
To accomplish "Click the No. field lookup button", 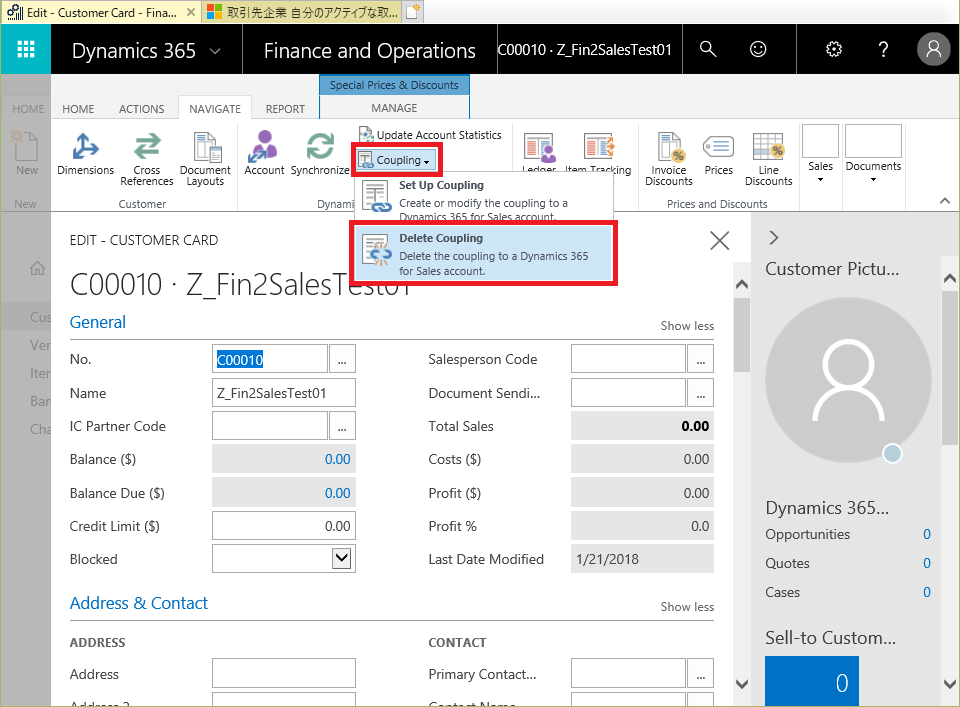I will coord(342,359).
